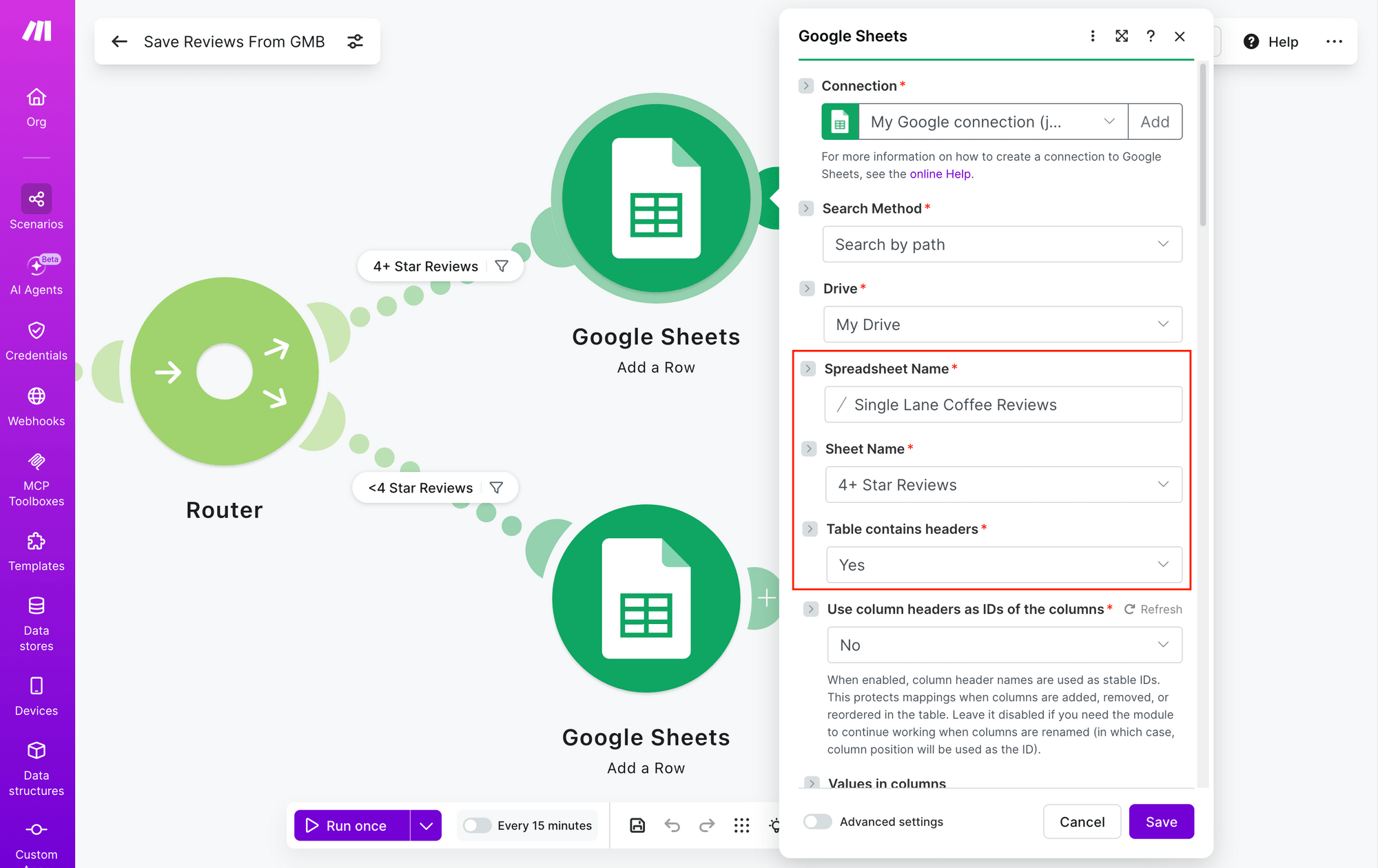1378x868 pixels.
Task: Open Scenarios in the sidebar
Action: click(37, 207)
